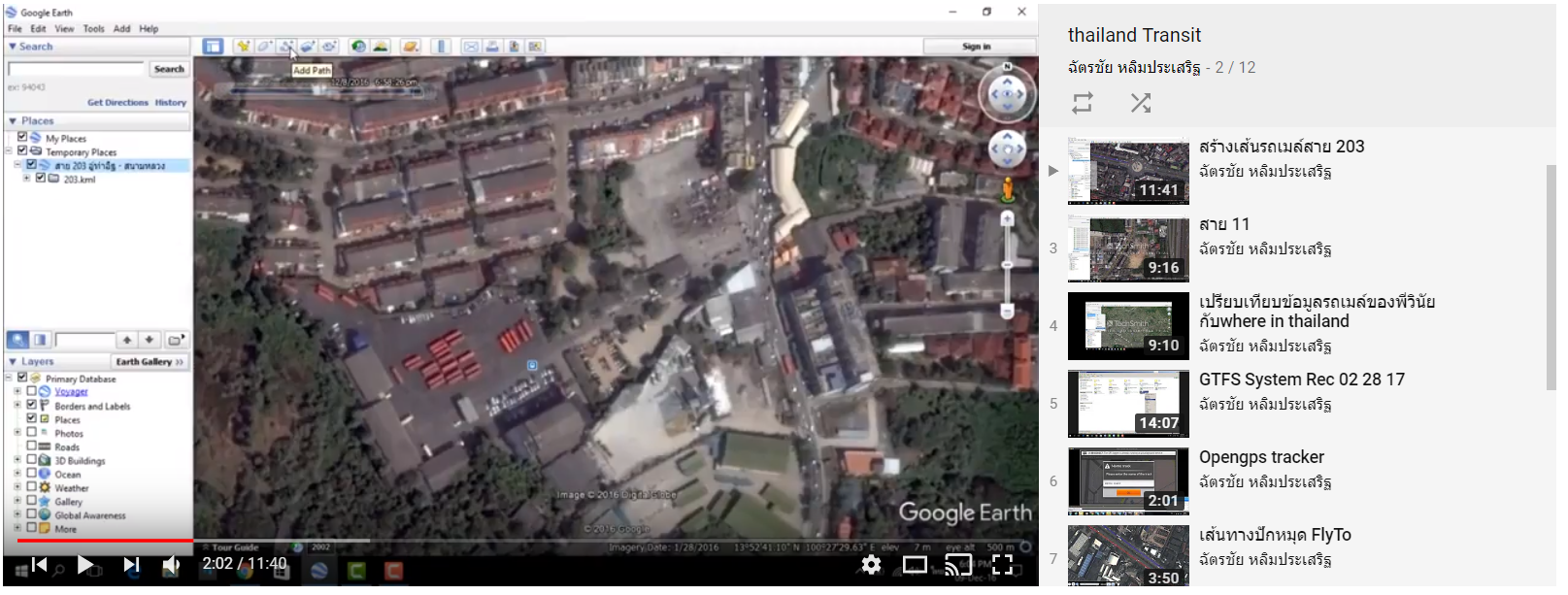
Task: Show historical imagery clock icon
Action: (359, 46)
